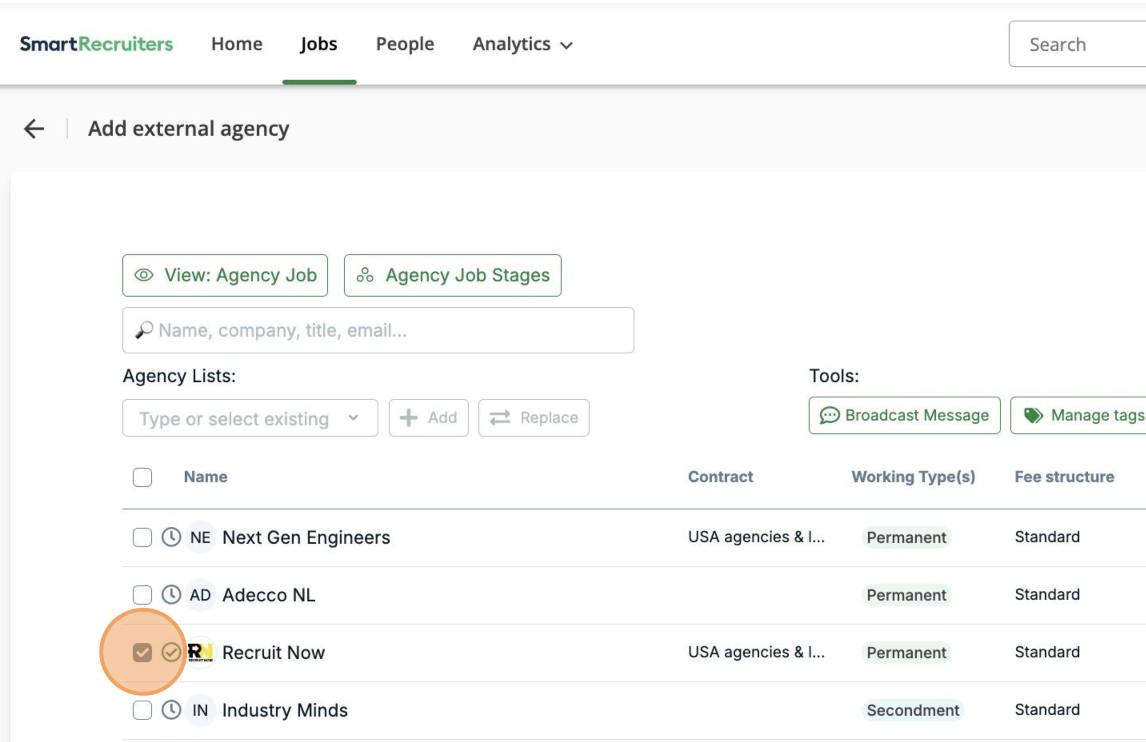This screenshot has height=742, width=1146.
Task: Click the Permanent tag for Recruit Now
Action: click(906, 652)
